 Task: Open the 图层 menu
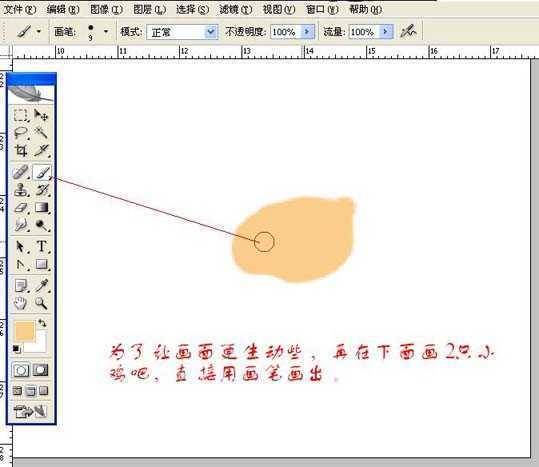click(150, 9)
